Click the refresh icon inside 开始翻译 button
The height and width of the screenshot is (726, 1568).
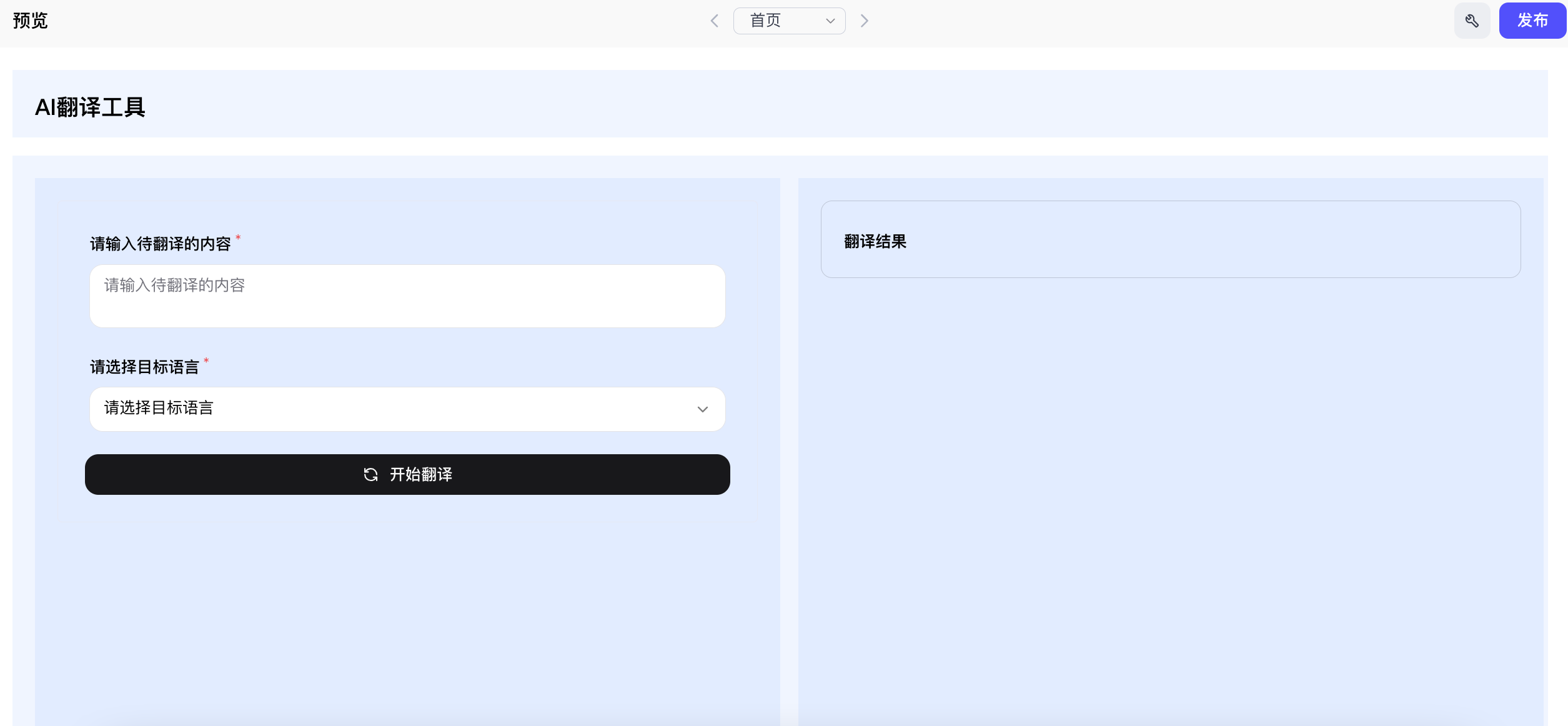[x=370, y=474]
